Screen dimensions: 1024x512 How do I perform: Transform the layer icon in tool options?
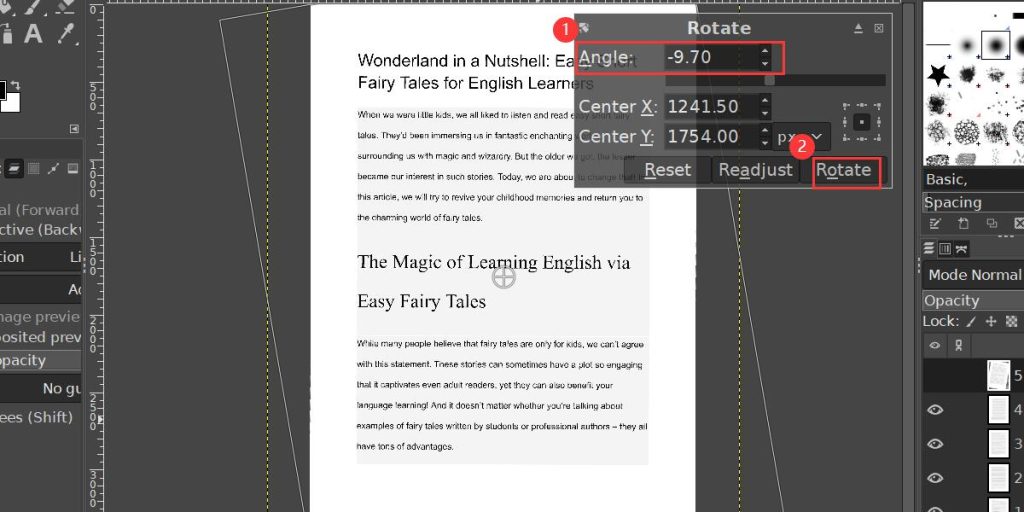(x=14, y=169)
